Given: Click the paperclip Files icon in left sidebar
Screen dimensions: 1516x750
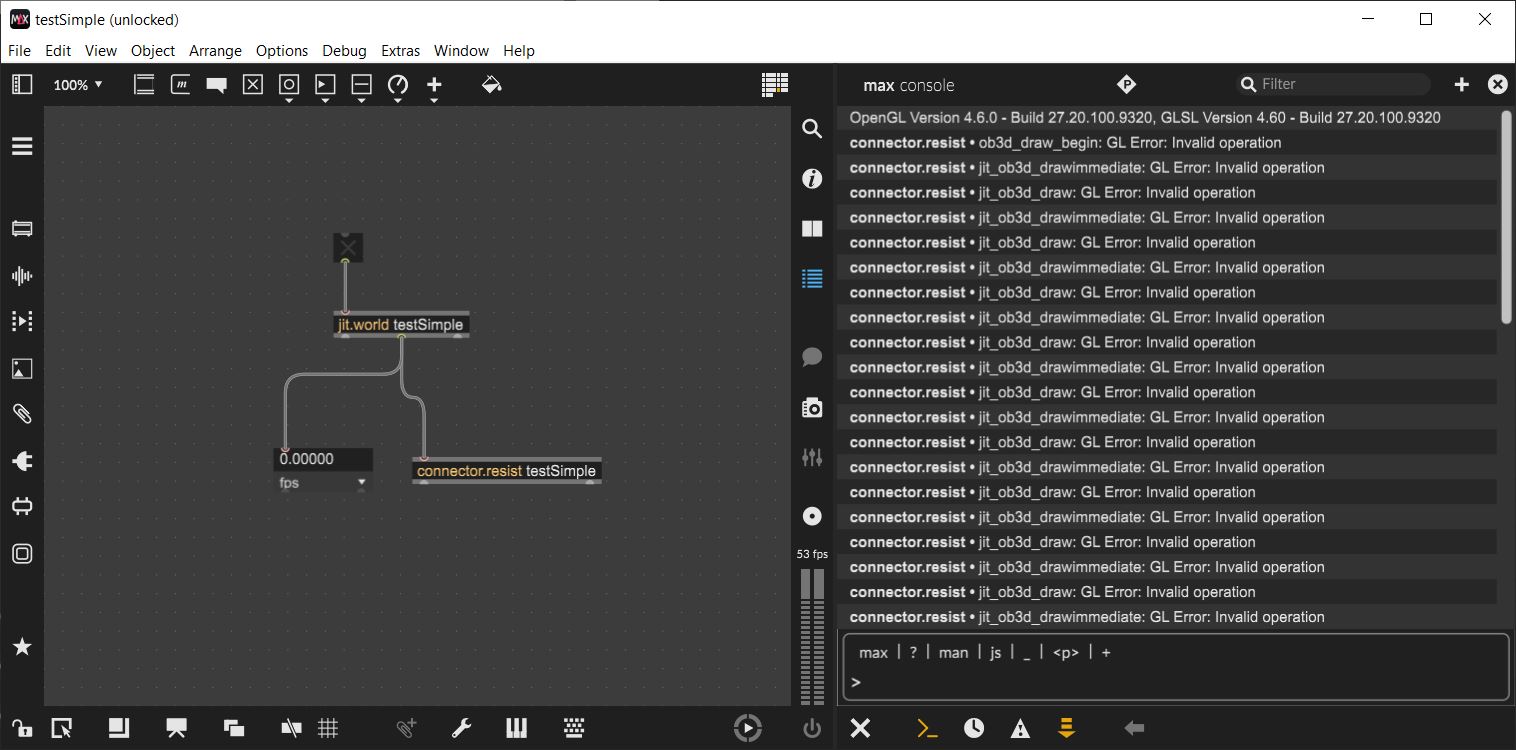Looking at the screenshot, I should coord(22,414).
